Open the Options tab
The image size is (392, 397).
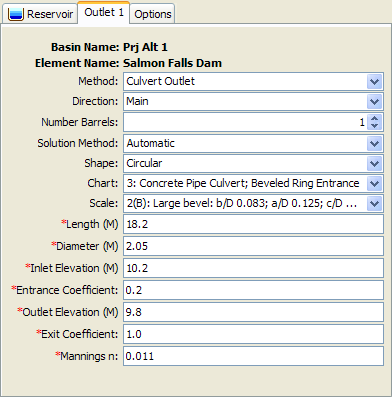[152, 14]
